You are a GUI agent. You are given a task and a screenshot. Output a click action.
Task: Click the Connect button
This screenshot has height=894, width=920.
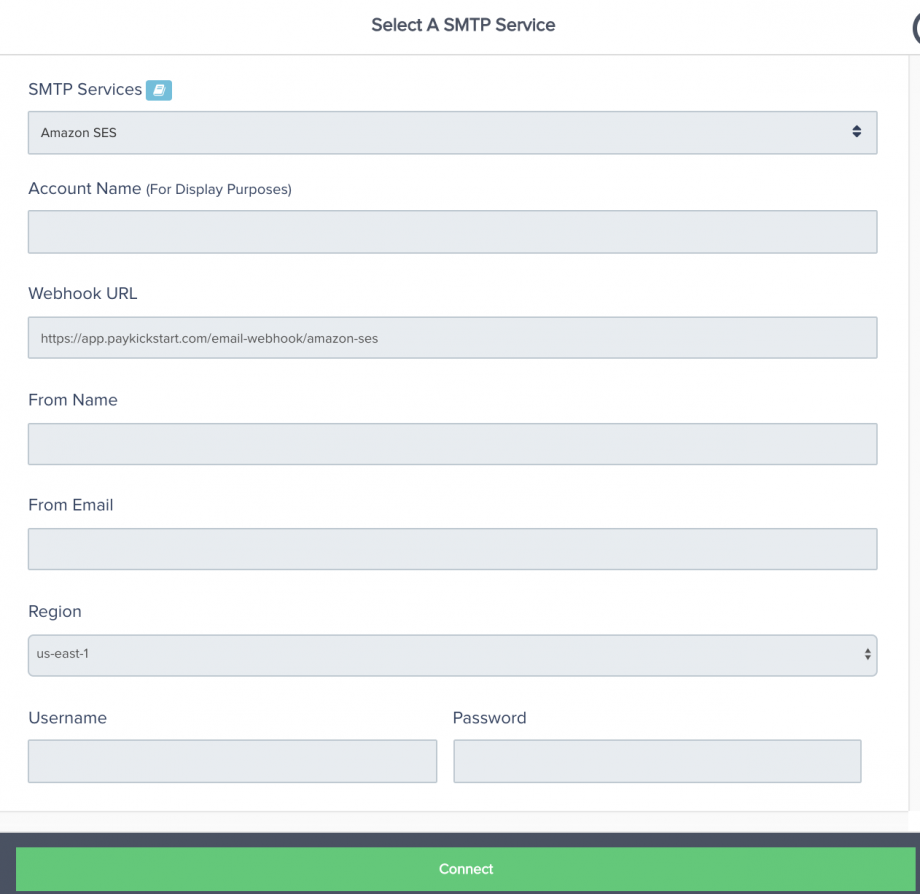(x=465, y=869)
